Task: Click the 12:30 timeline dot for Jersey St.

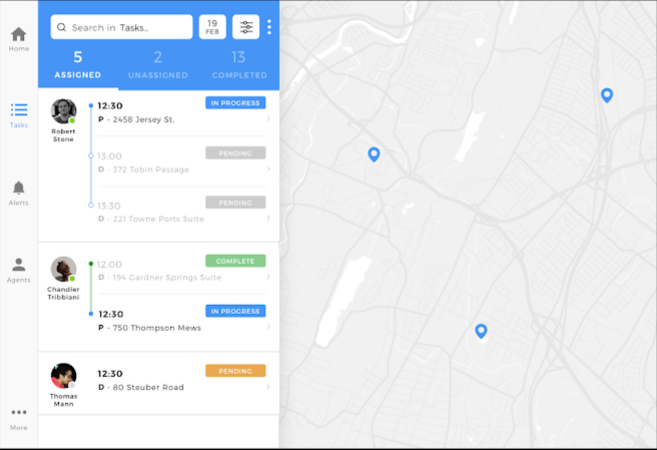Action: coord(91,106)
